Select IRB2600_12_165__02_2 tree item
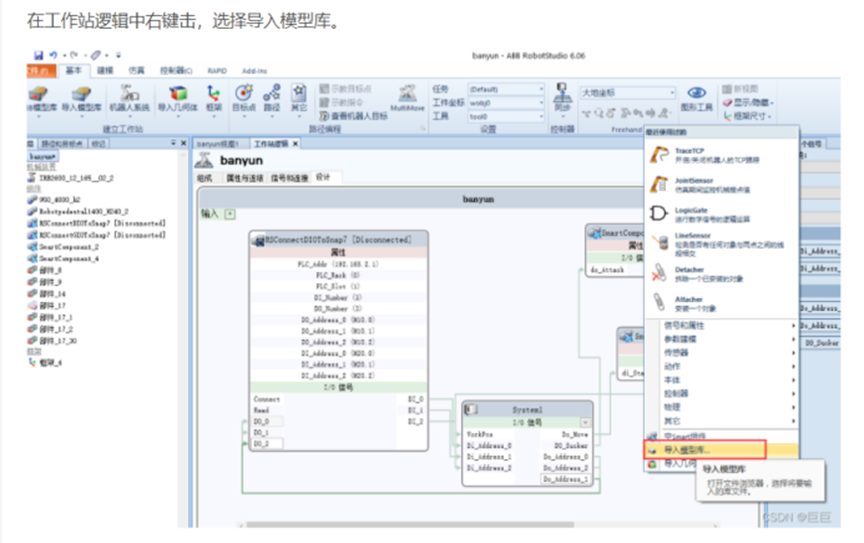 (x=71, y=178)
